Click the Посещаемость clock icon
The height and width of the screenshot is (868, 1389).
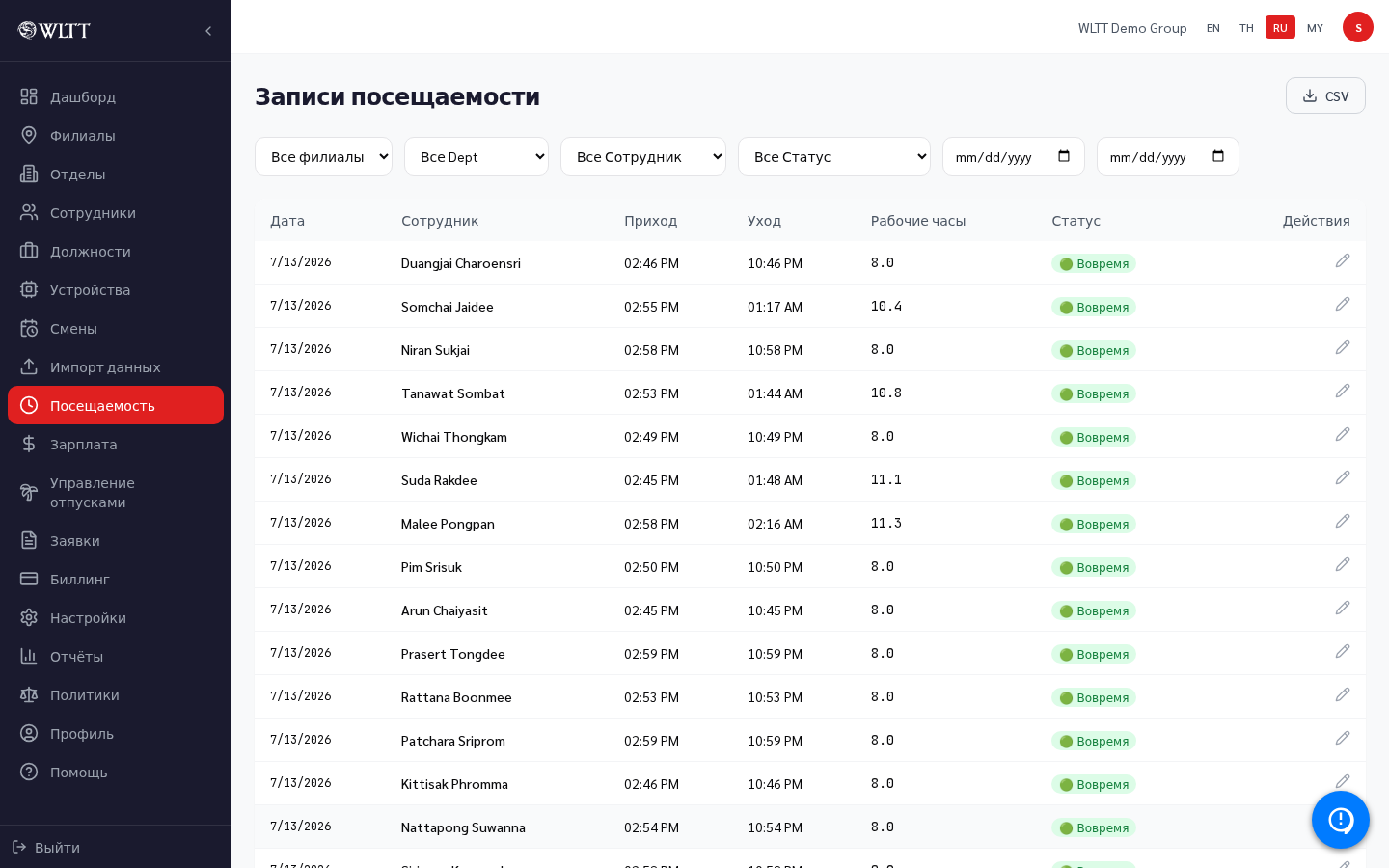(x=29, y=405)
